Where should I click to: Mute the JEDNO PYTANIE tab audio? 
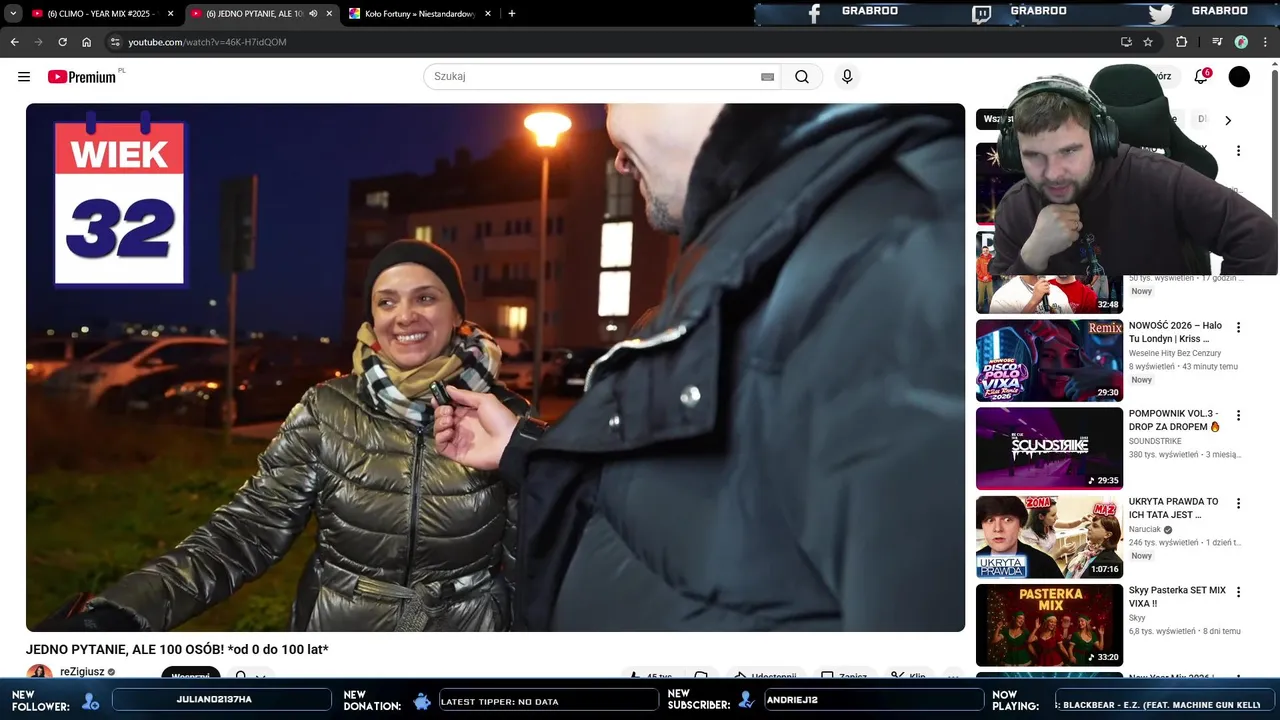pyautogui.click(x=313, y=14)
